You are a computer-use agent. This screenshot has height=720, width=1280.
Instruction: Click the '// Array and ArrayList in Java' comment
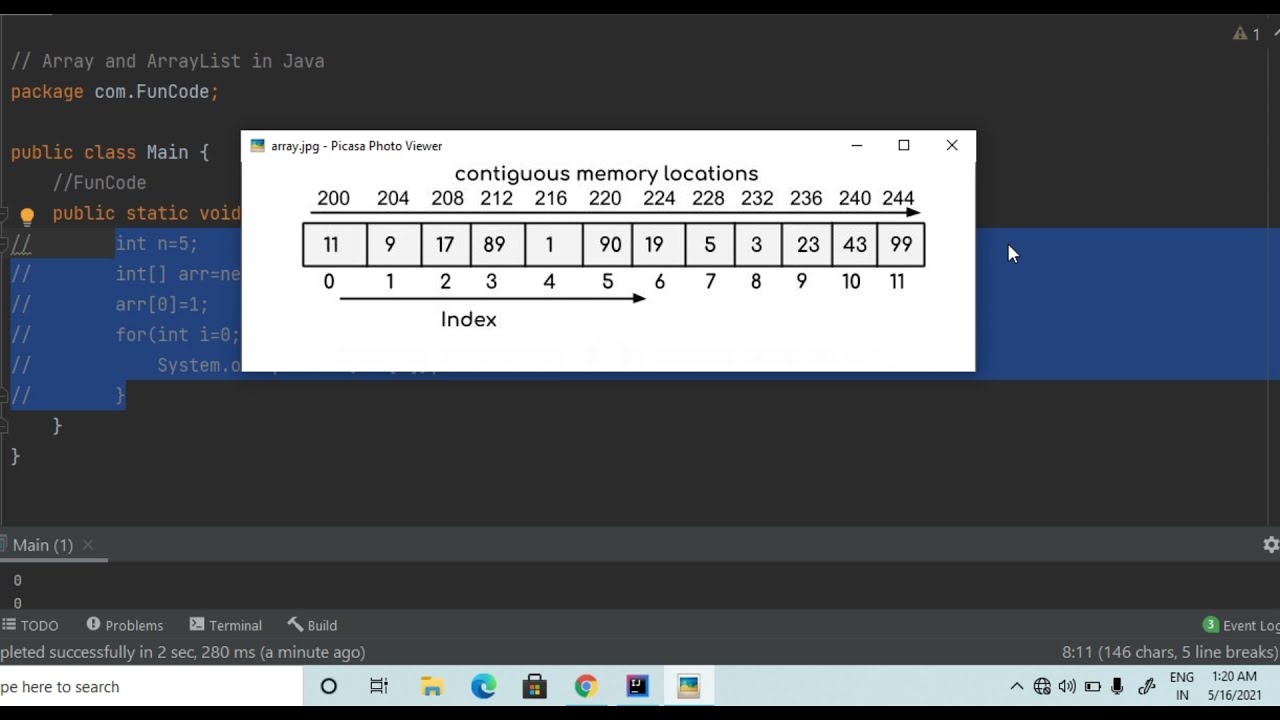pyautogui.click(x=167, y=61)
